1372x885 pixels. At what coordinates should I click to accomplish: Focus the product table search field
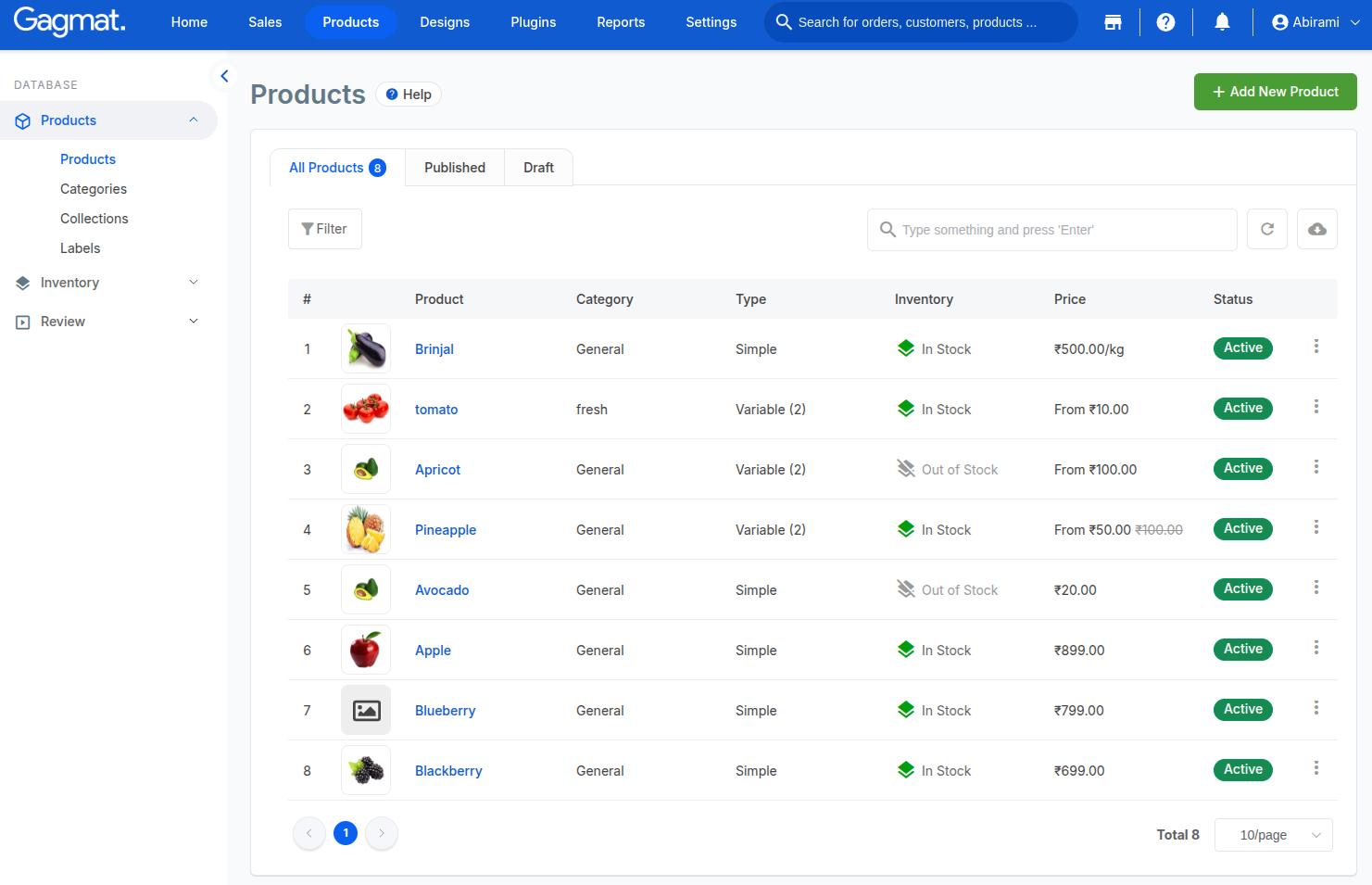pyautogui.click(x=1052, y=230)
